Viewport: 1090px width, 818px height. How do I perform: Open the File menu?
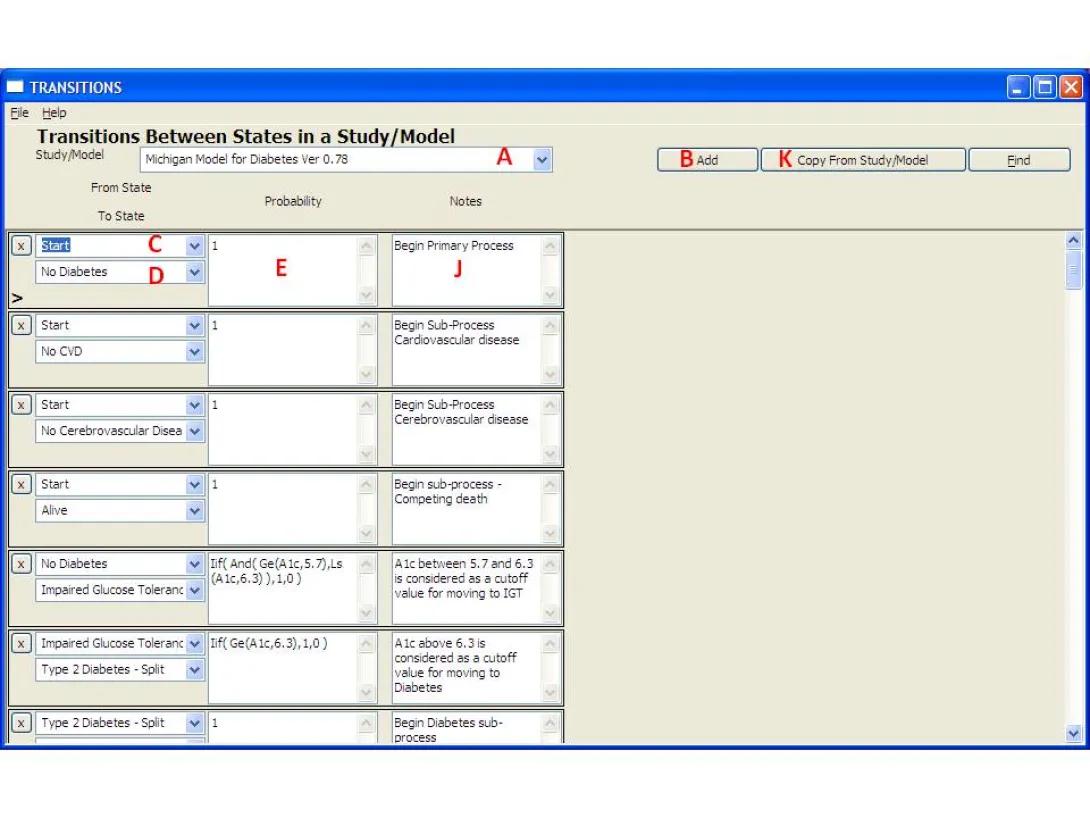click(19, 113)
